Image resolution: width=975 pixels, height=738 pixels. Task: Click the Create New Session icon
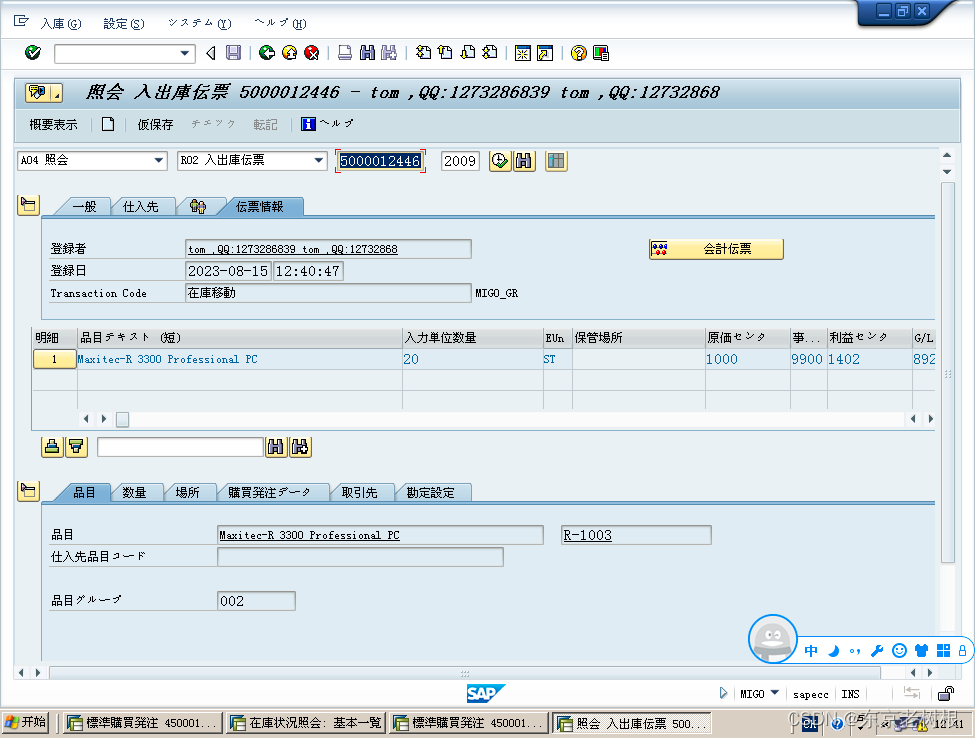coord(522,53)
